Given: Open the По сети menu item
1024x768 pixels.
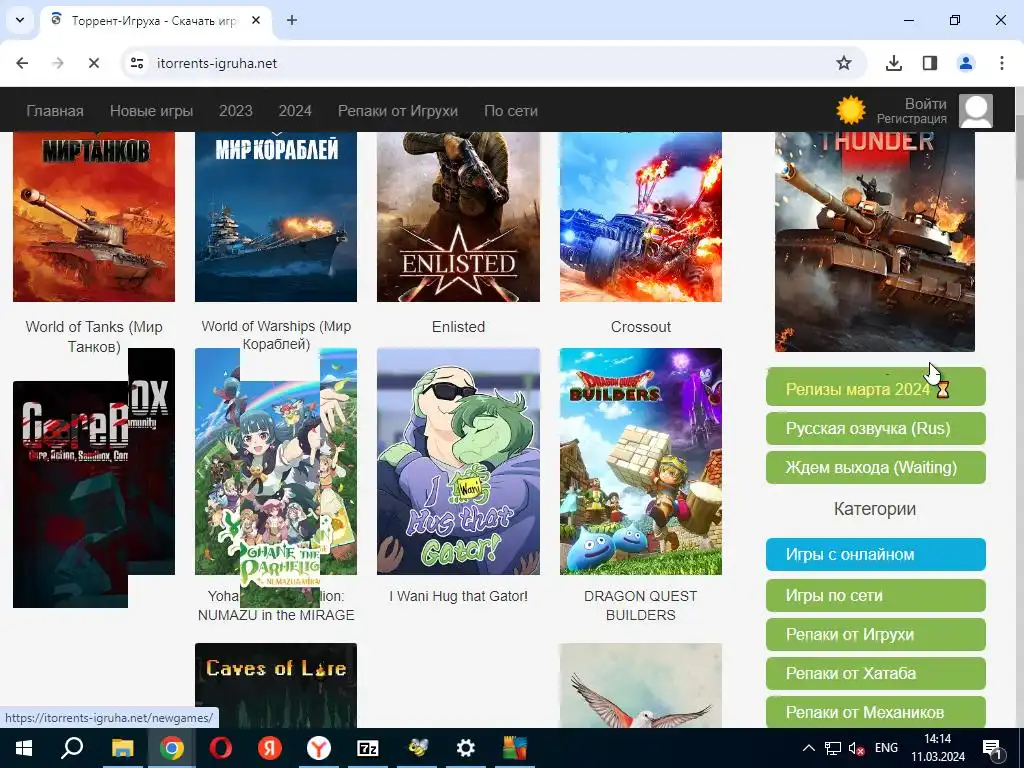Looking at the screenshot, I should (511, 111).
